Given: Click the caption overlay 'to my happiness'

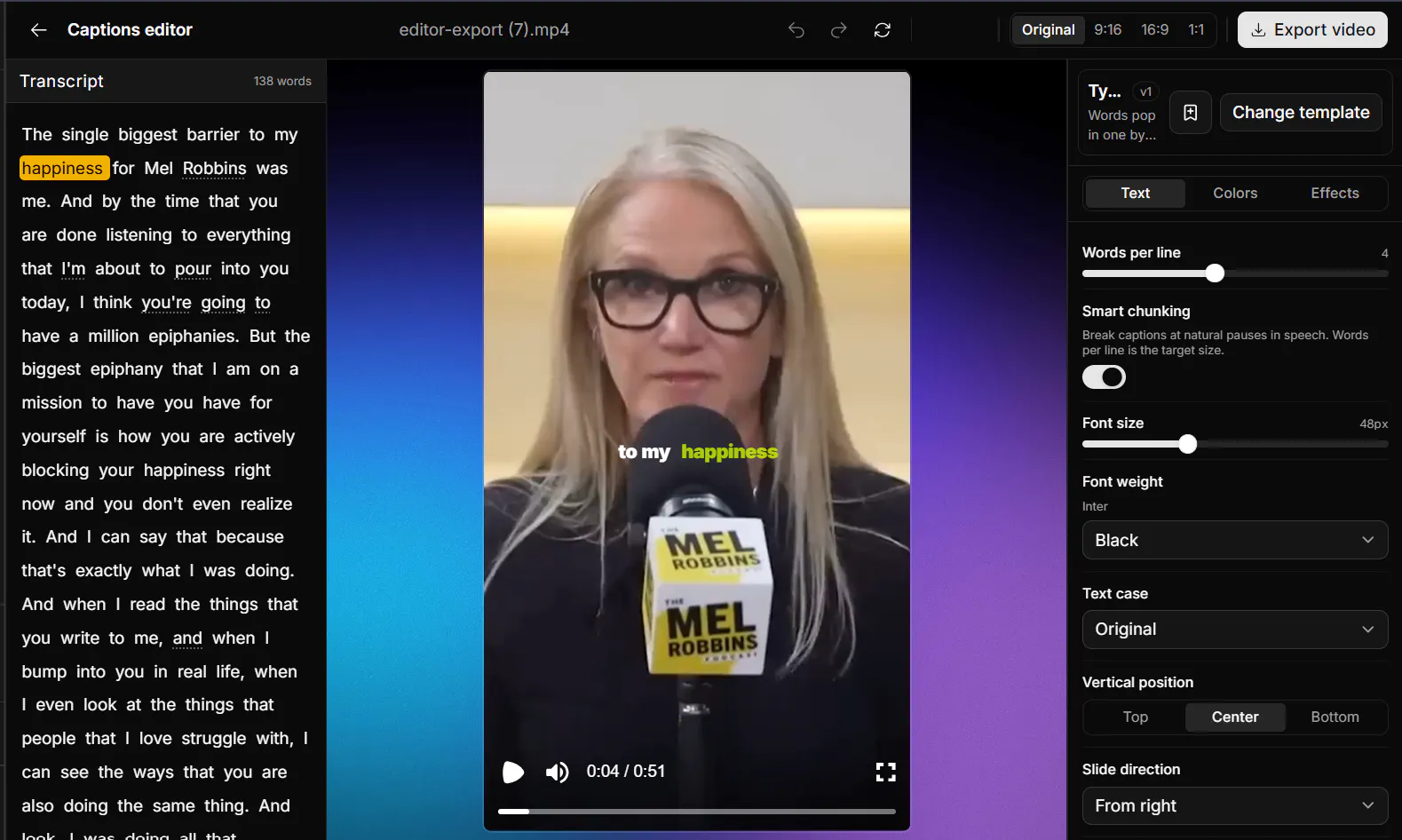Looking at the screenshot, I should point(698,452).
